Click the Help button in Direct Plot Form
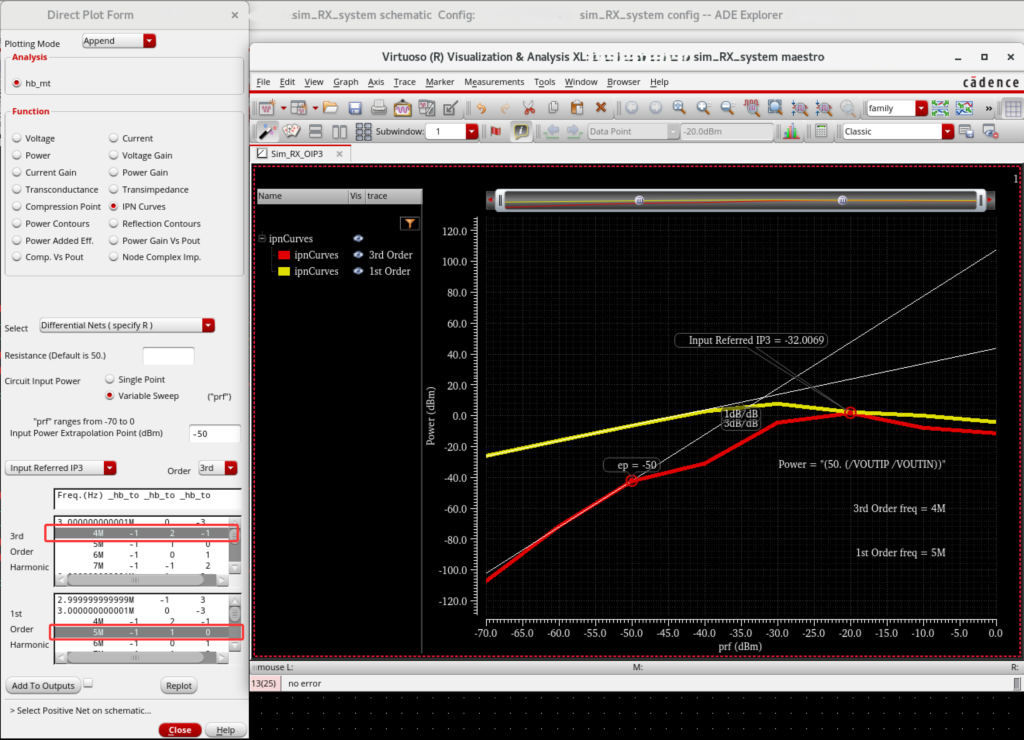The width and height of the screenshot is (1024, 740). click(225, 730)
